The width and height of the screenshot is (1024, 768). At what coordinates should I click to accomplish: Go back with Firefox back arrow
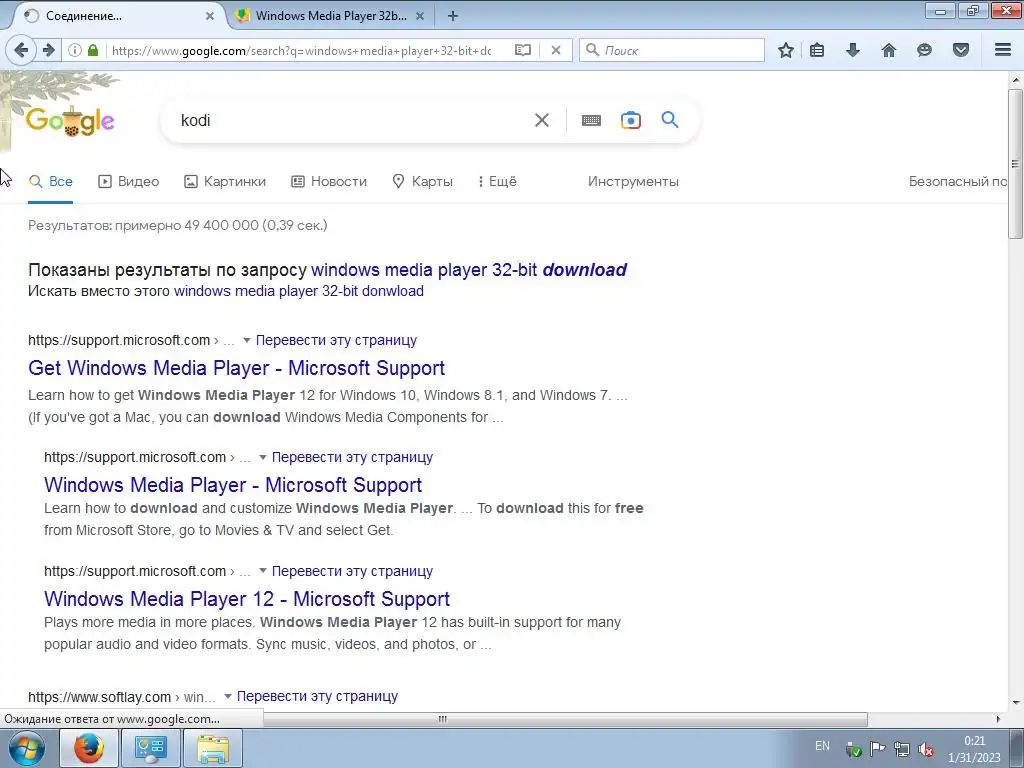pyautogui.click(x=21, y=50)
